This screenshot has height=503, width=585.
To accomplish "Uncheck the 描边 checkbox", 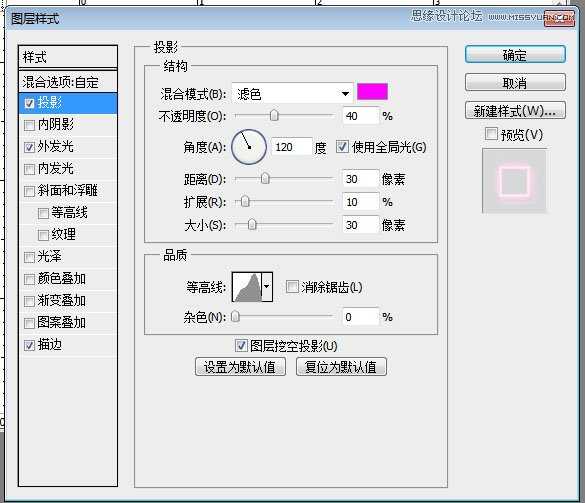I will click(x=29, y=345).
